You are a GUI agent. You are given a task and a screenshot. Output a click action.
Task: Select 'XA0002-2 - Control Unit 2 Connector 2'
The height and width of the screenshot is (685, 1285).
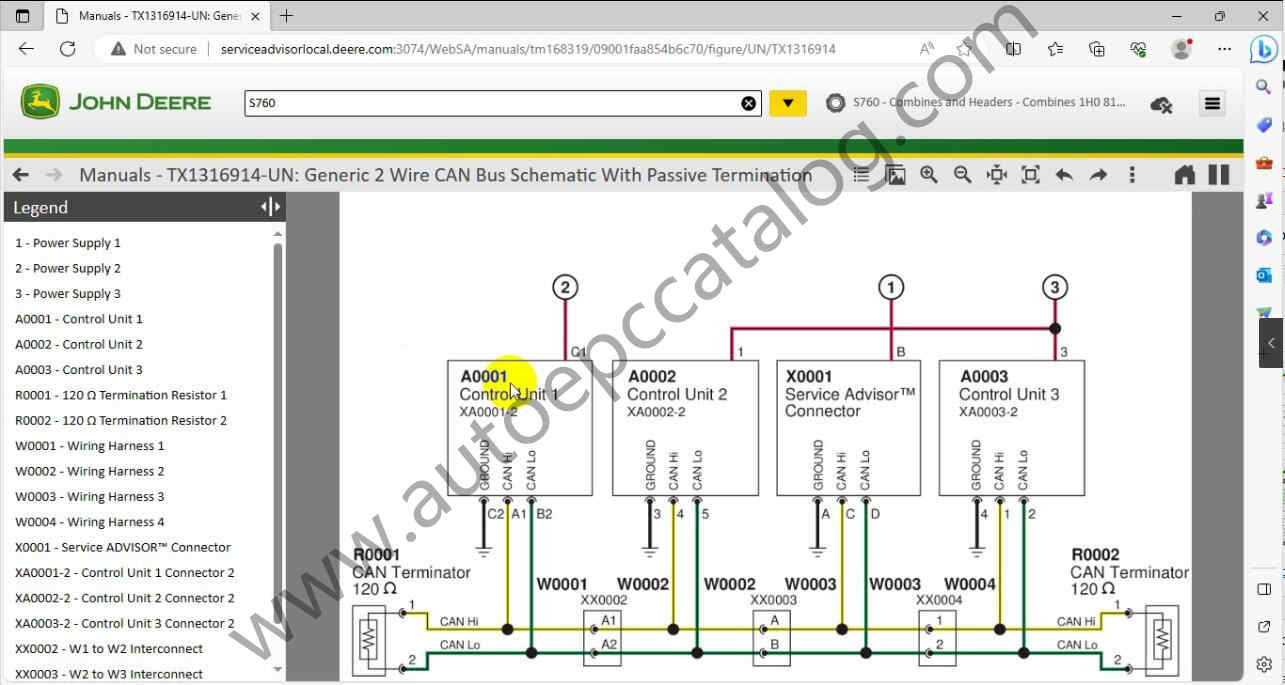[125, 598]
